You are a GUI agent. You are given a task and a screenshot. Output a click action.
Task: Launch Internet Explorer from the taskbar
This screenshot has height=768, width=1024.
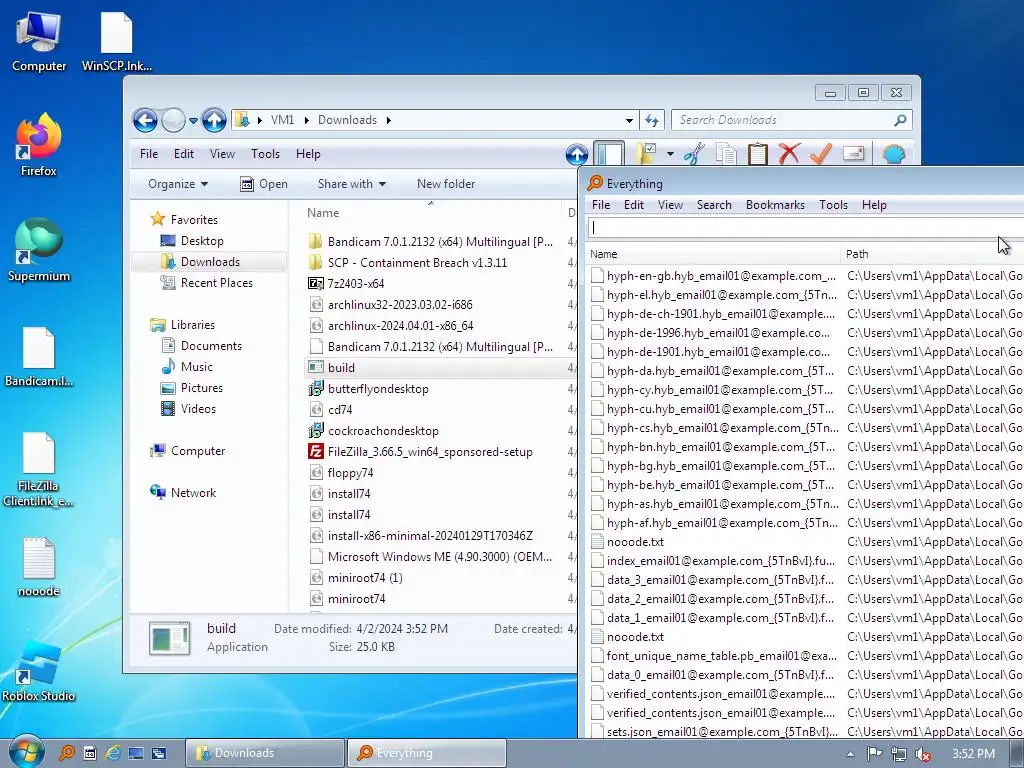pos(112,753)
